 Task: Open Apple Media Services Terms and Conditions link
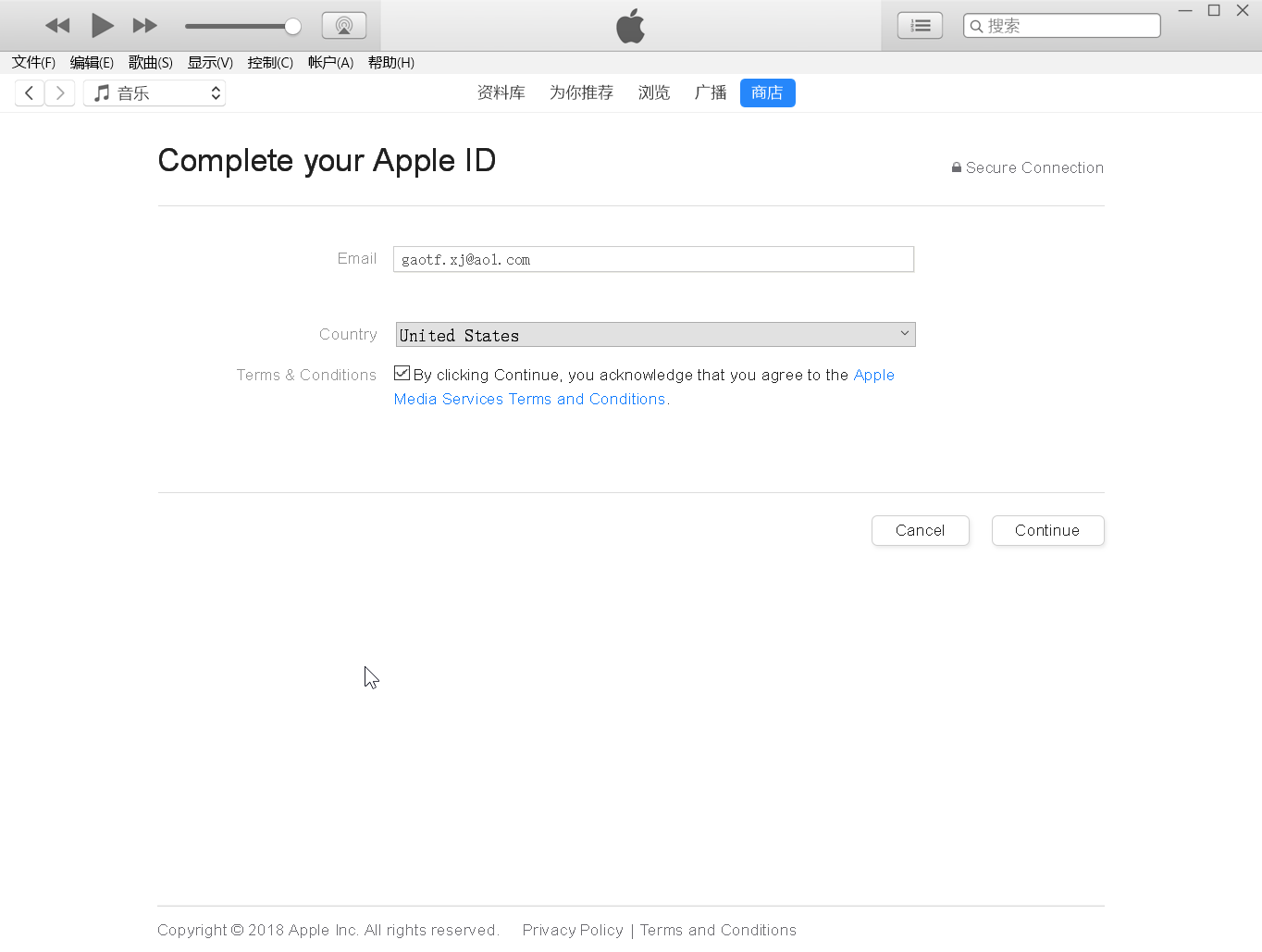645,387
